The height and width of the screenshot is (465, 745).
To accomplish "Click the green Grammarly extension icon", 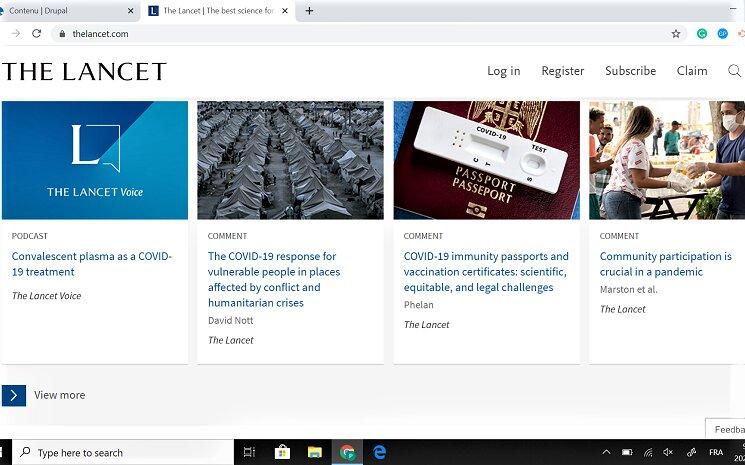I will tap(702, 33).
